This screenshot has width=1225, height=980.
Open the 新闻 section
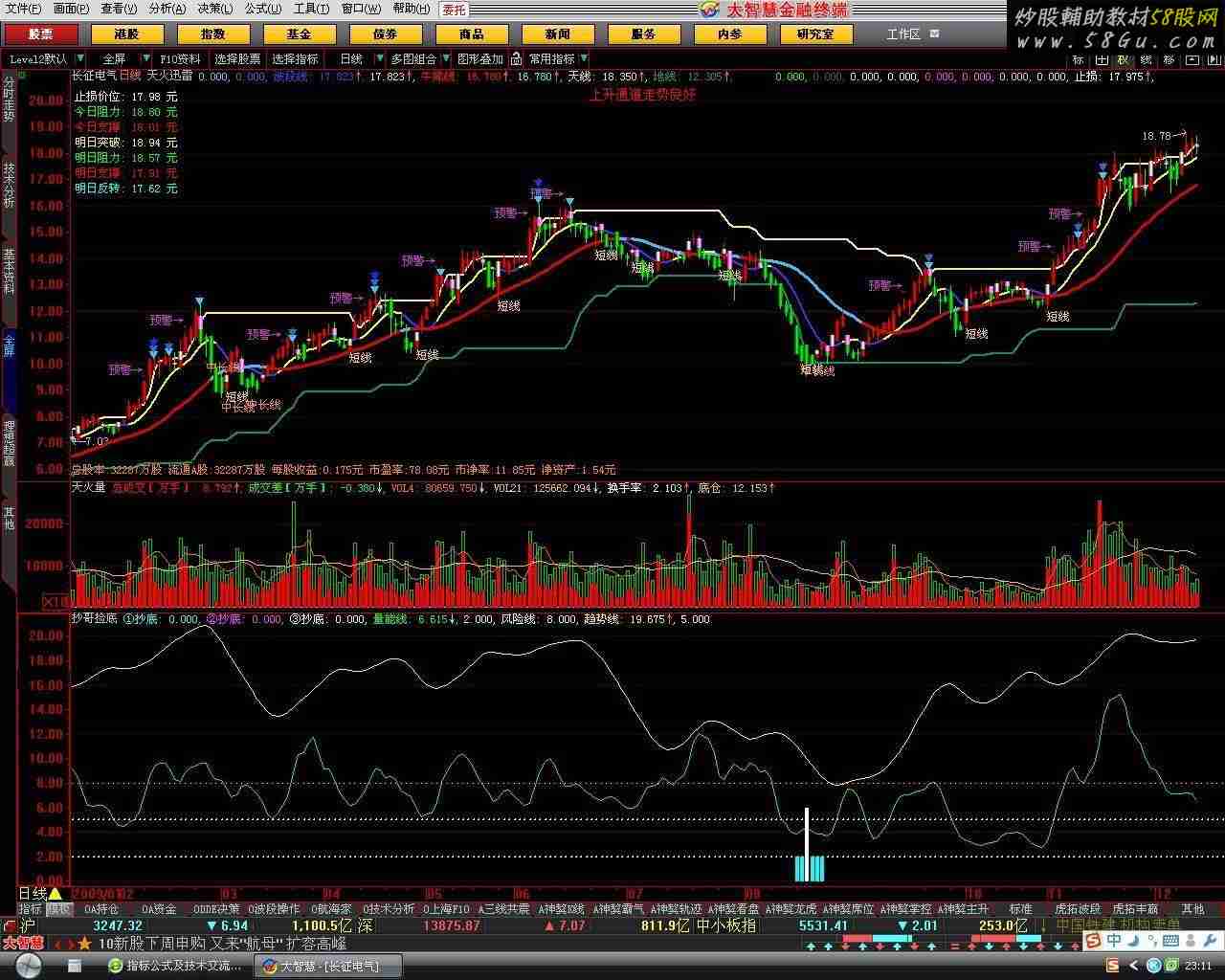pos(557,33)
